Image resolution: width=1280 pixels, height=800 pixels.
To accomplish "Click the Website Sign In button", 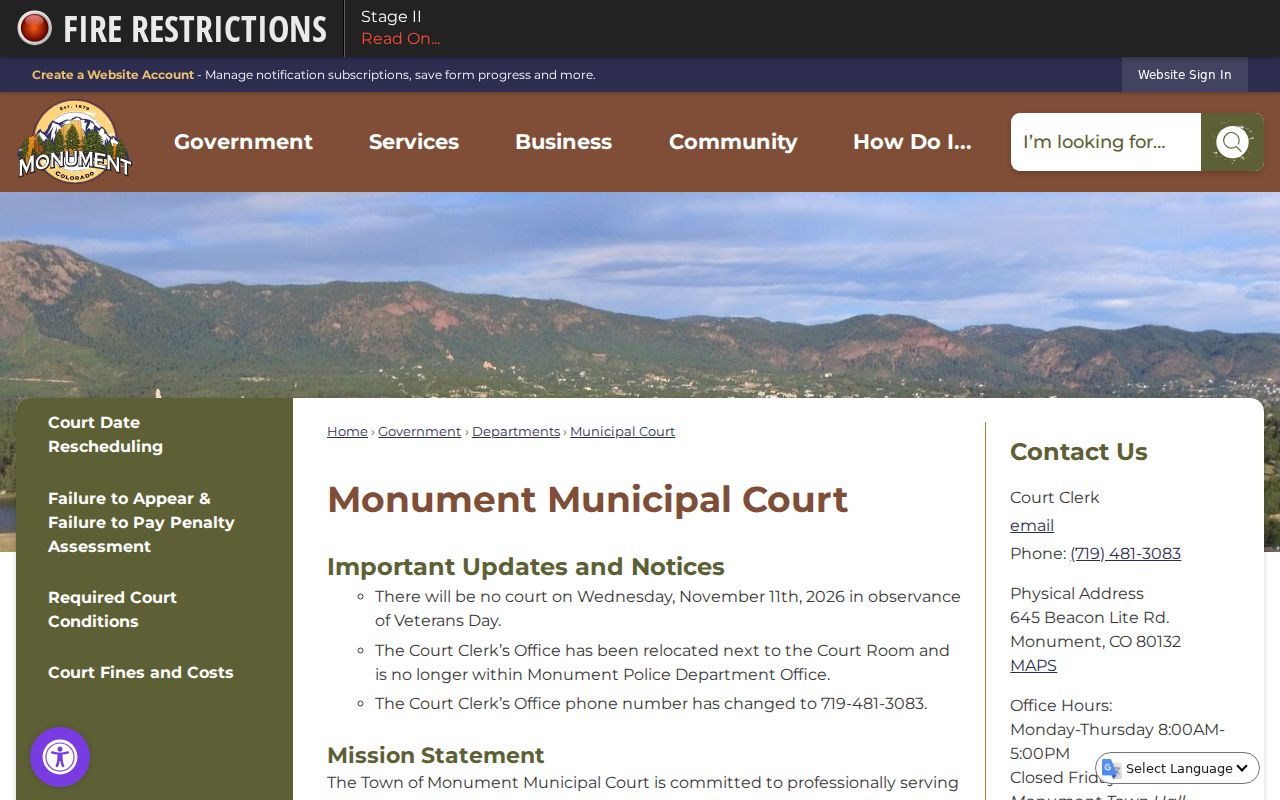I will (1184, 75).
